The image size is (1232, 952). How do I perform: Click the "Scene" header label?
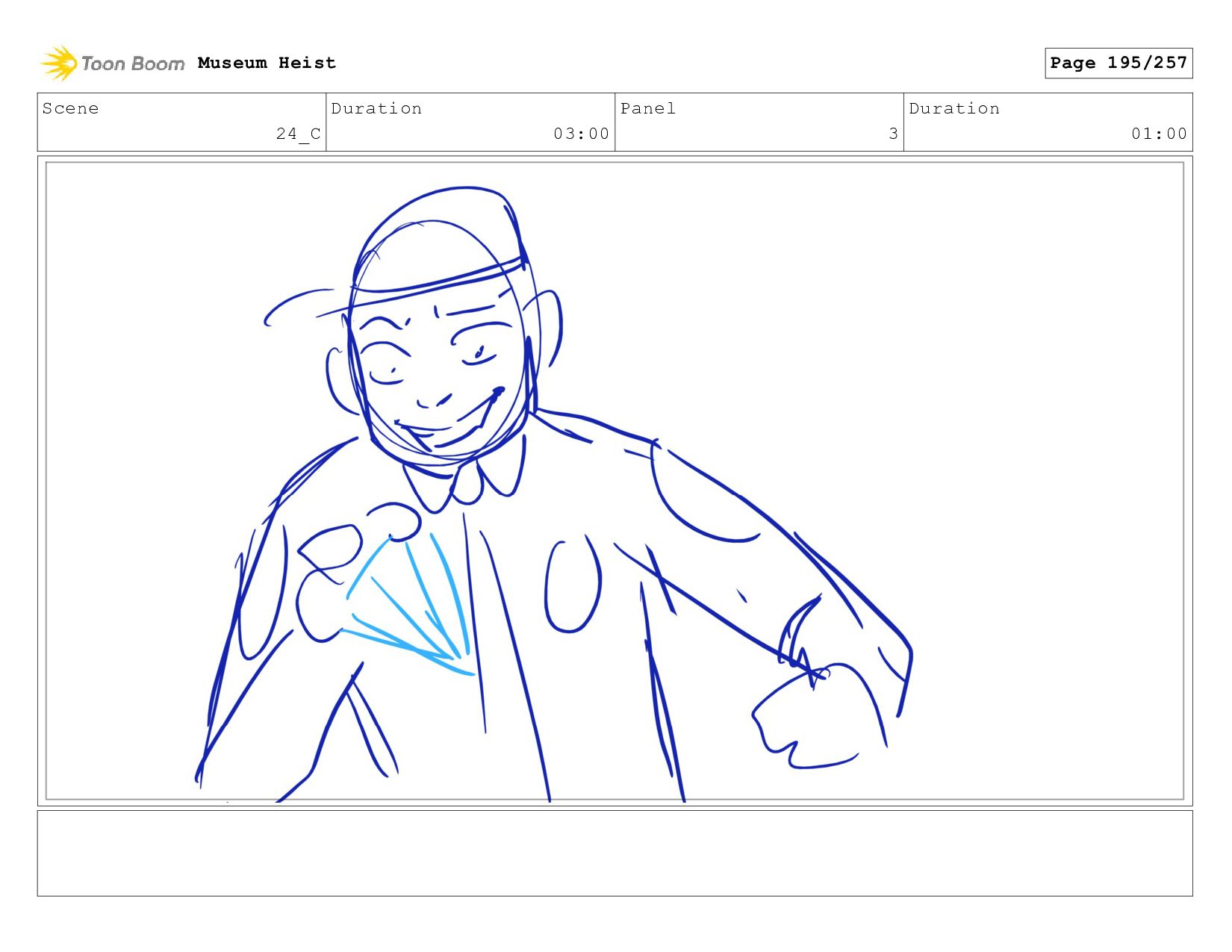[x=70, y=108]
